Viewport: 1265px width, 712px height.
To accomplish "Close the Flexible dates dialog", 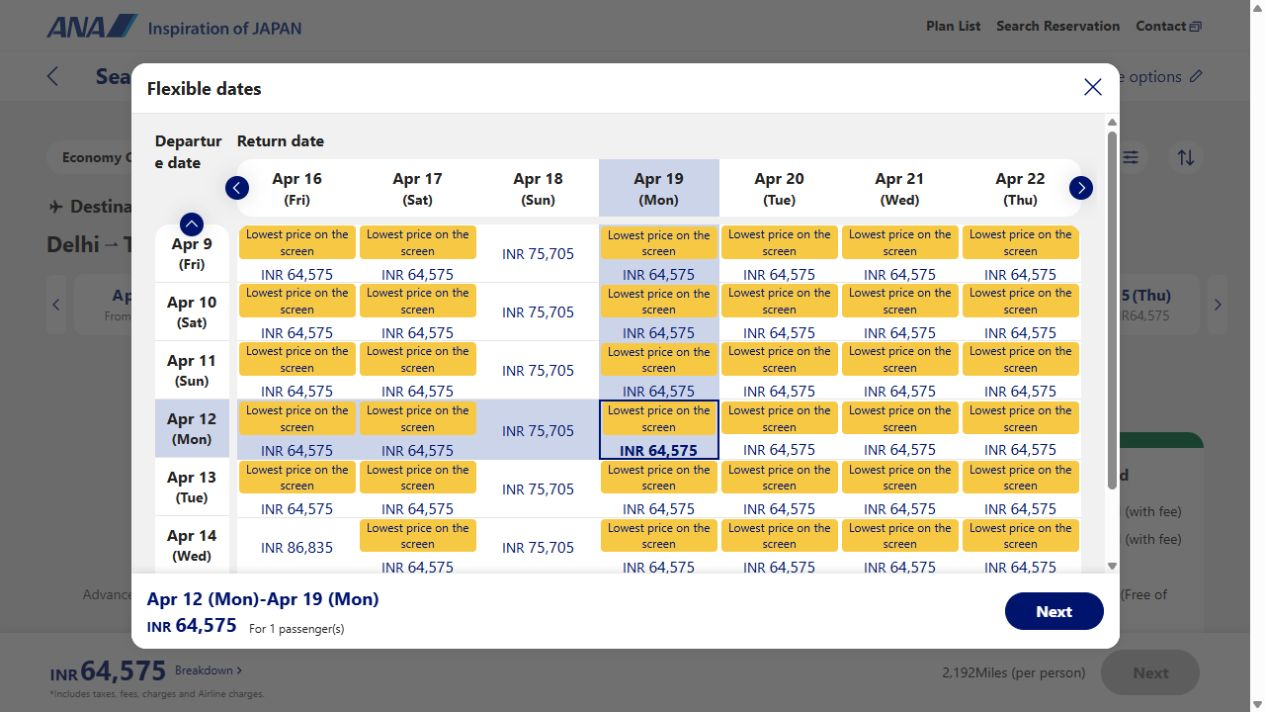I will [x=1093, y=87].
